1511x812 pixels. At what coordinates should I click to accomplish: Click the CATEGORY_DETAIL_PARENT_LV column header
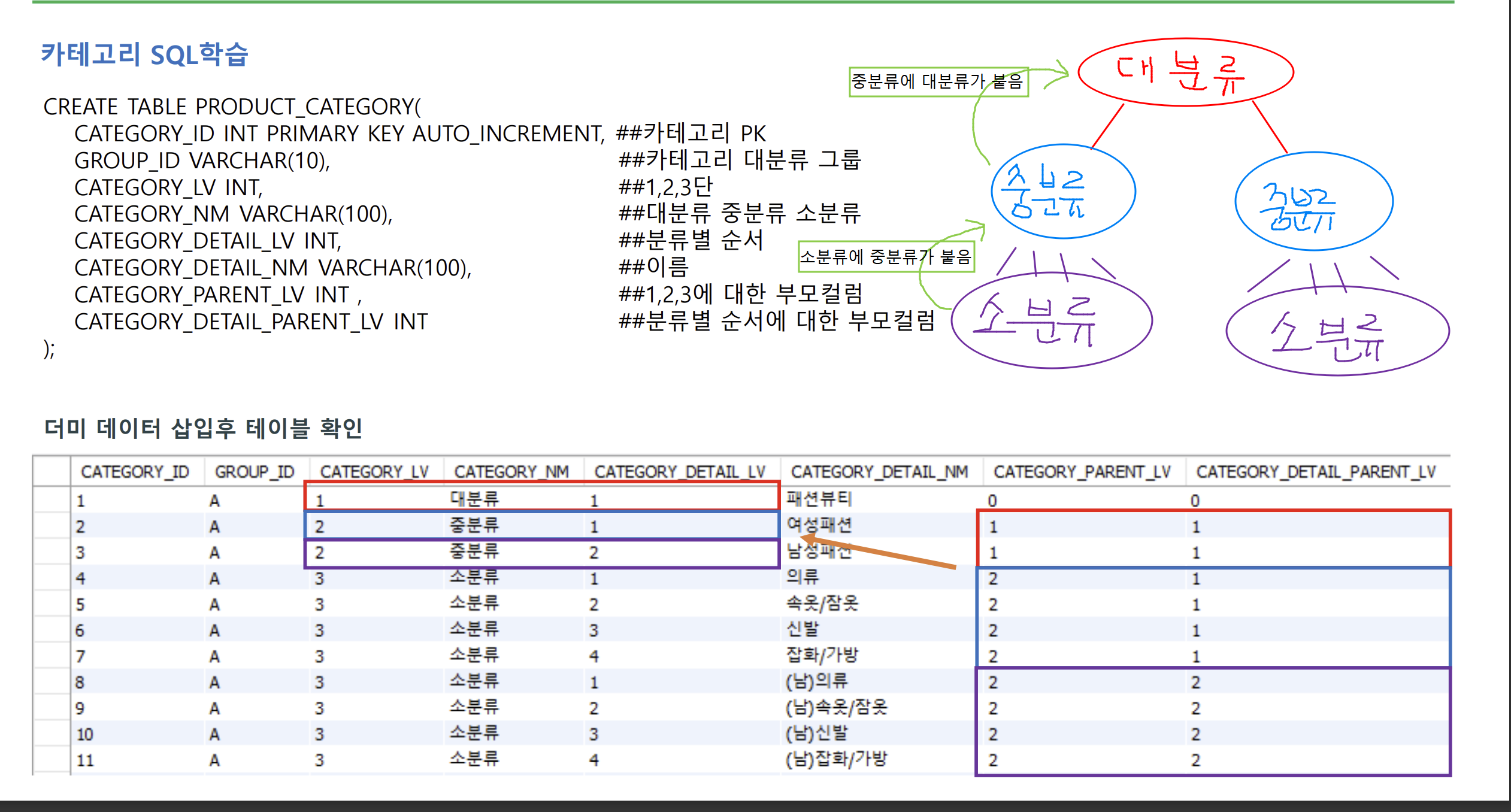click(x=1316, y=472)
